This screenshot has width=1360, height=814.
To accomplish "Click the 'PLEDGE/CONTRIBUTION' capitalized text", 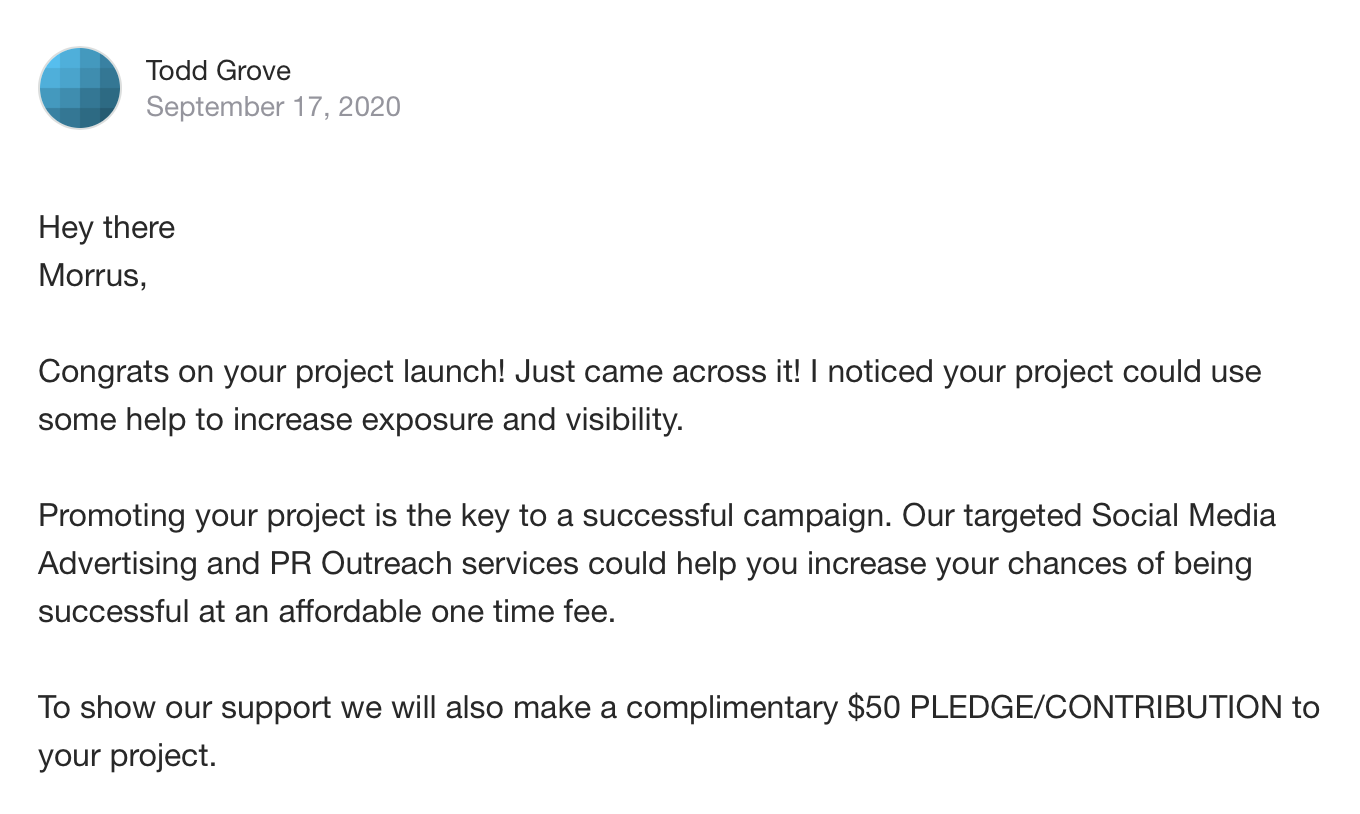I will coord(1095,707).
